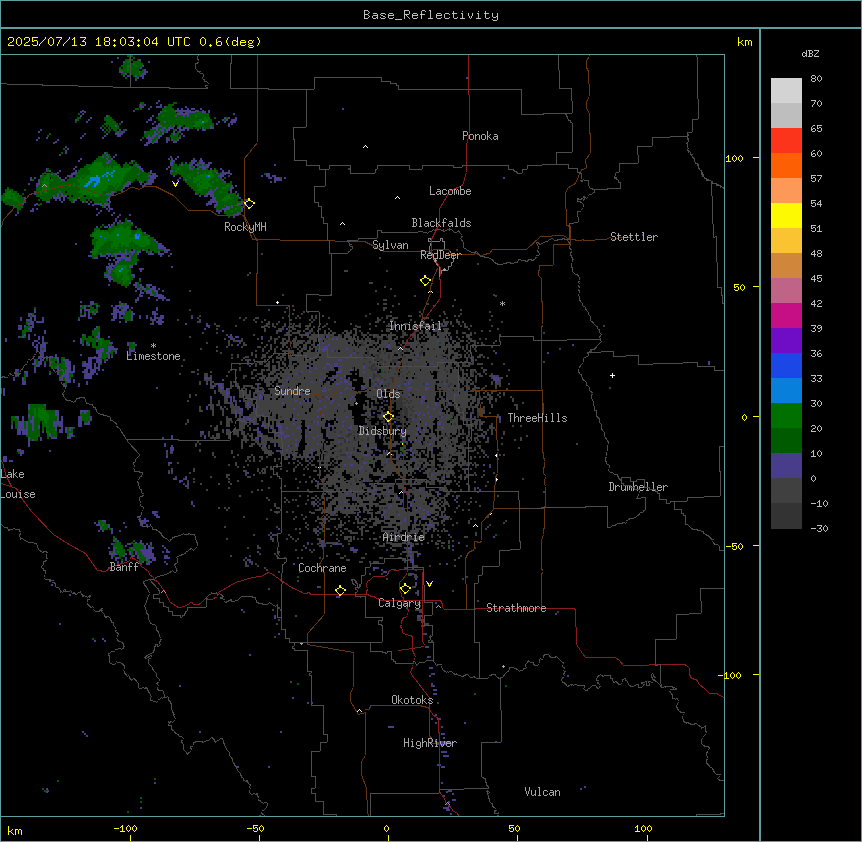Pick the magenta 42–39 dBZ legend swatch
The image size is (862, 842).
tap(786, 315)
